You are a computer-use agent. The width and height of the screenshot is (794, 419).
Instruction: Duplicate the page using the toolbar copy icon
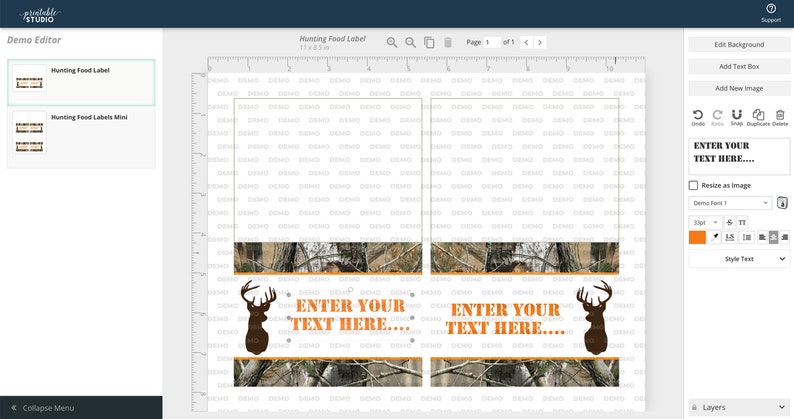coord(429,43)
